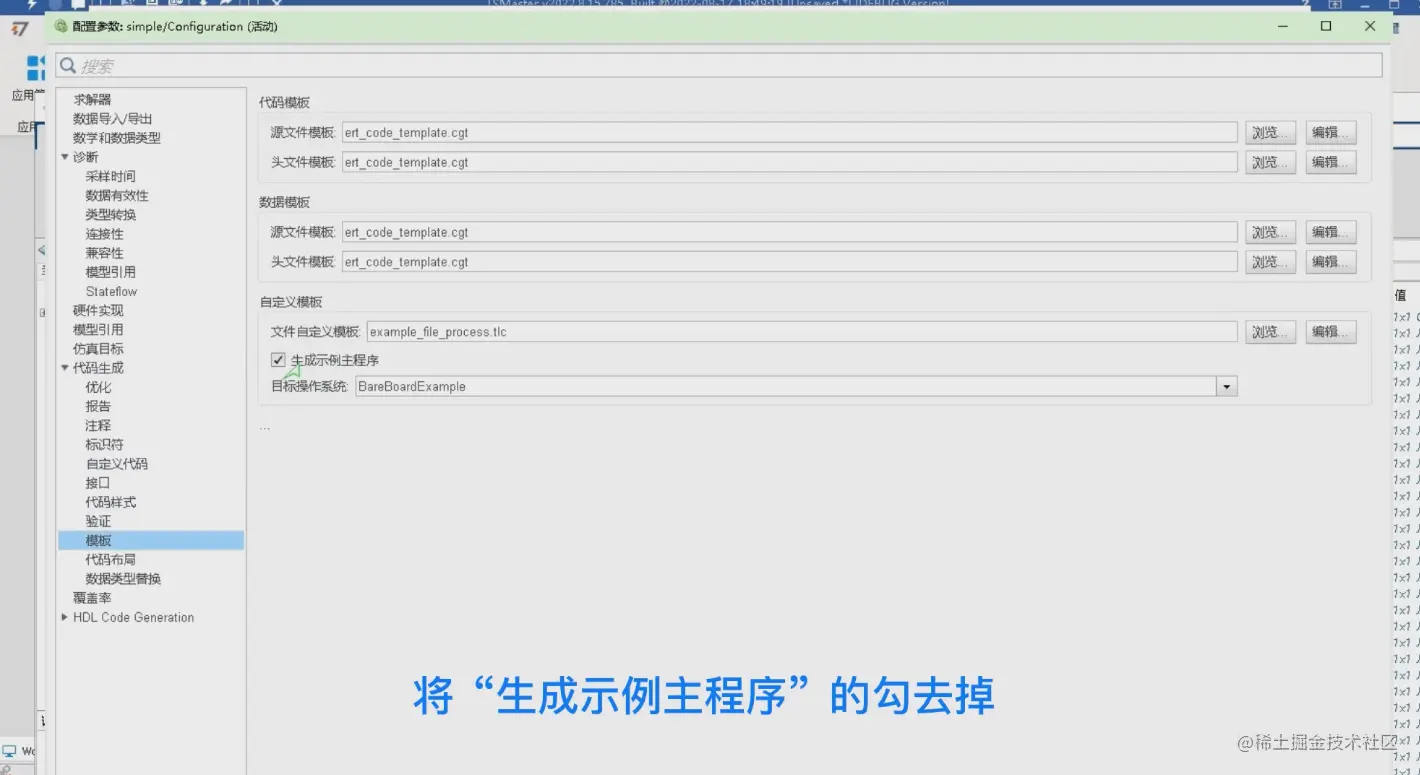Screen dimensions: 1420x775
Task: Select 类型转换 under 诊断
Action: coord(110,214)
